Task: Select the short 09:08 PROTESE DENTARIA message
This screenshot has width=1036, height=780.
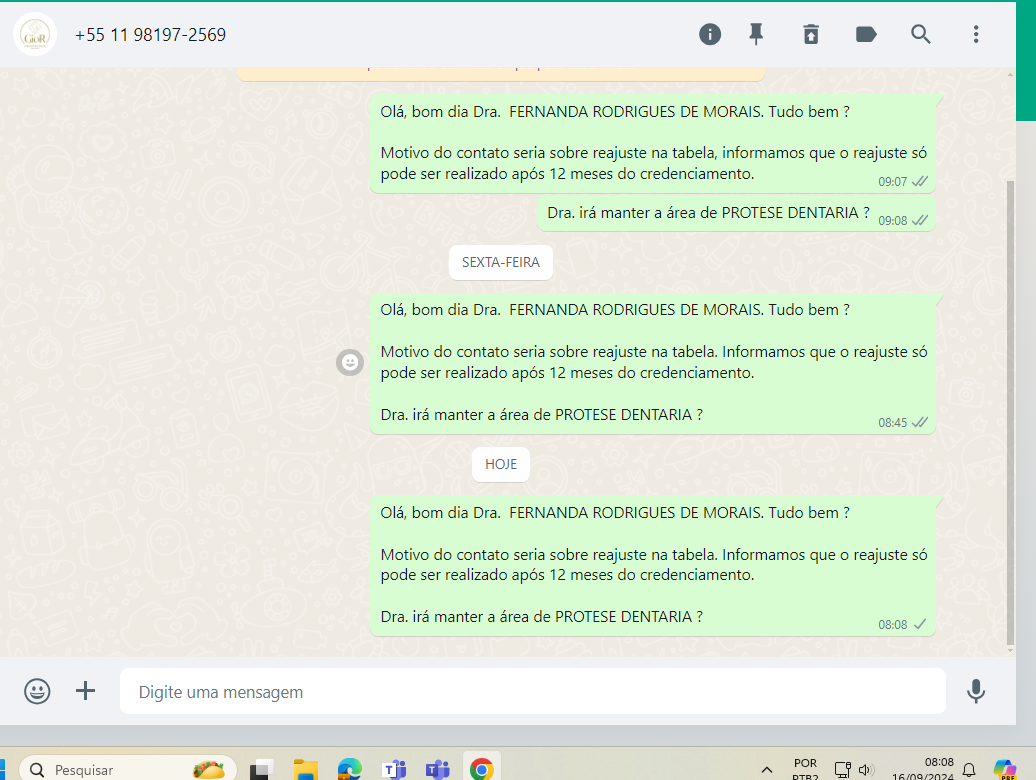Action: tap(736, 213)
